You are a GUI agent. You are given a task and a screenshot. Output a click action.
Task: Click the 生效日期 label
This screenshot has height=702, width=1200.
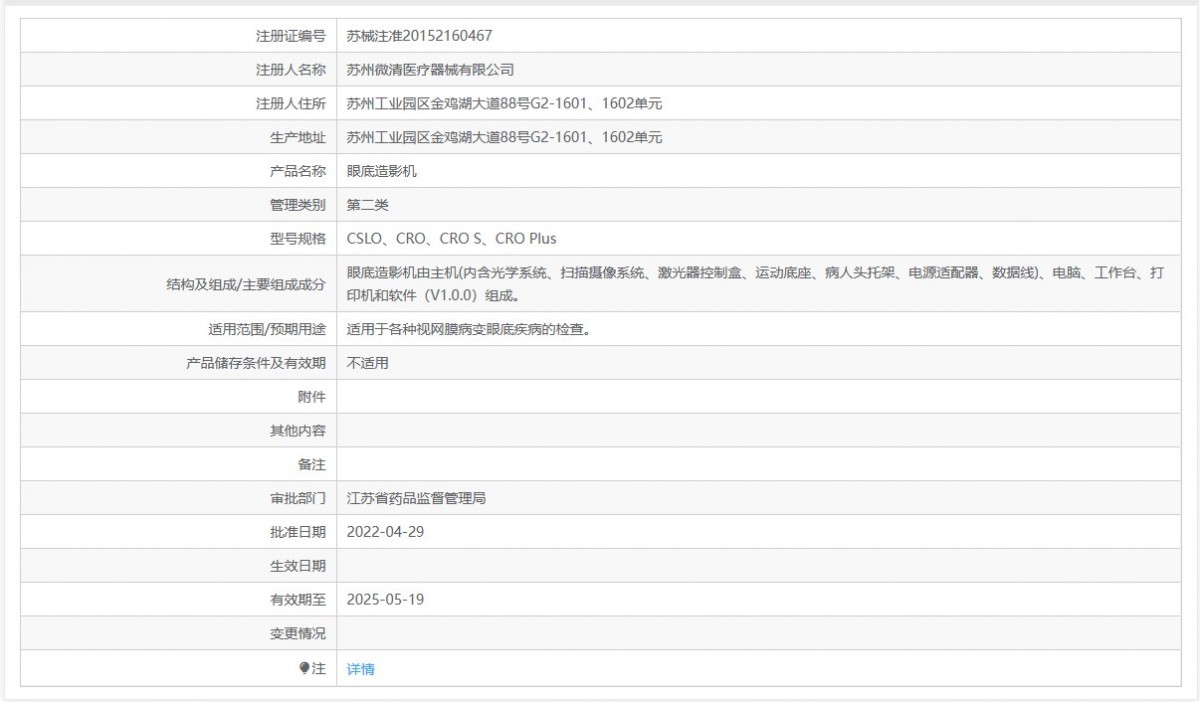point(298,566)
